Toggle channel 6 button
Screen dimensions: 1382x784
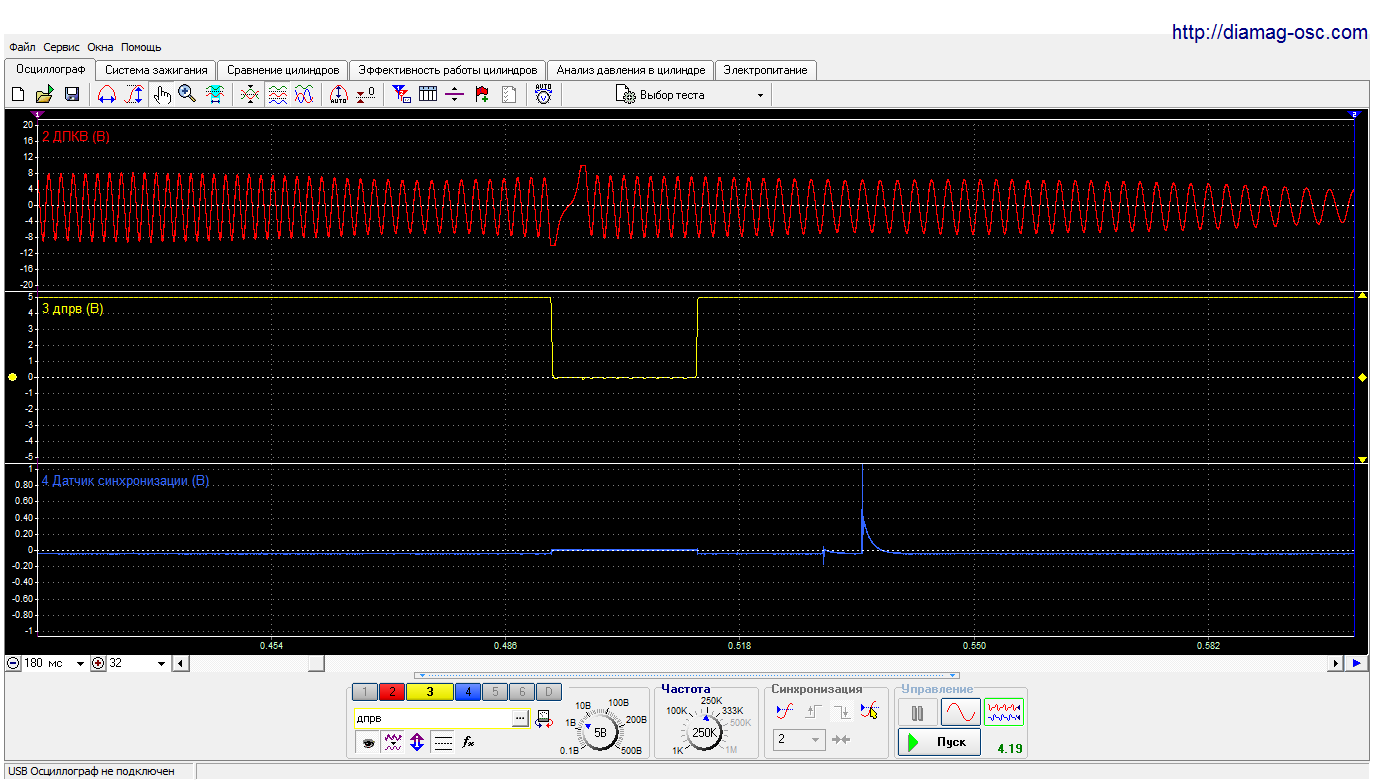coord(521,691)
